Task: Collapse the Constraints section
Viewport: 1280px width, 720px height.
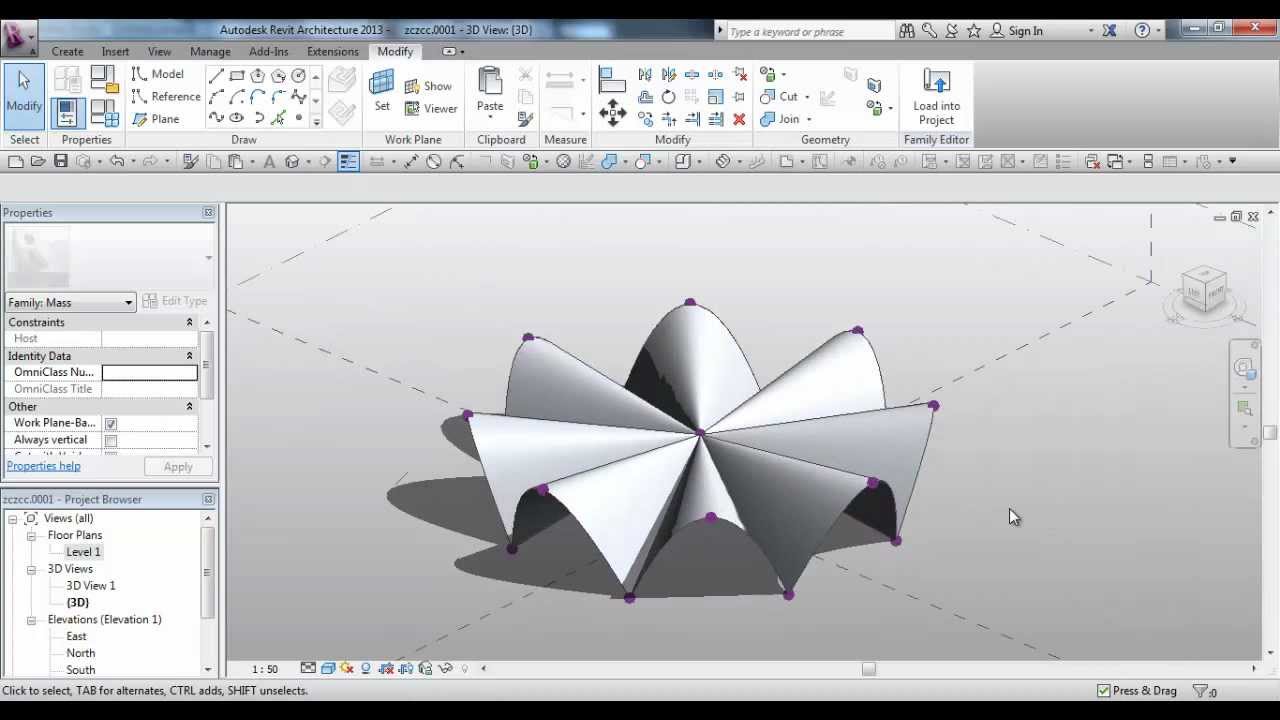Action: [x=189, y=322]
